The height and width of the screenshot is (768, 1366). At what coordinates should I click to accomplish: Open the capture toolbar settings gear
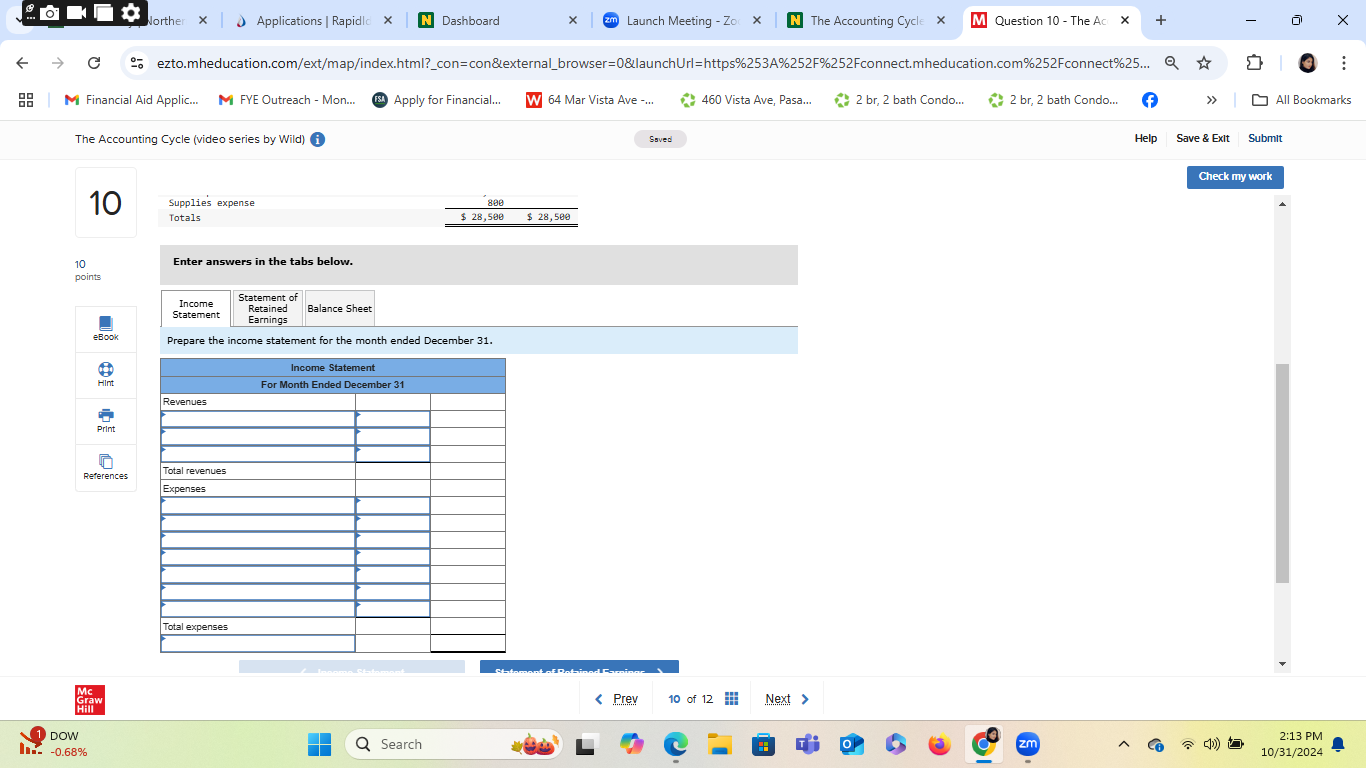pyautogui.click(x=131, y=13)
